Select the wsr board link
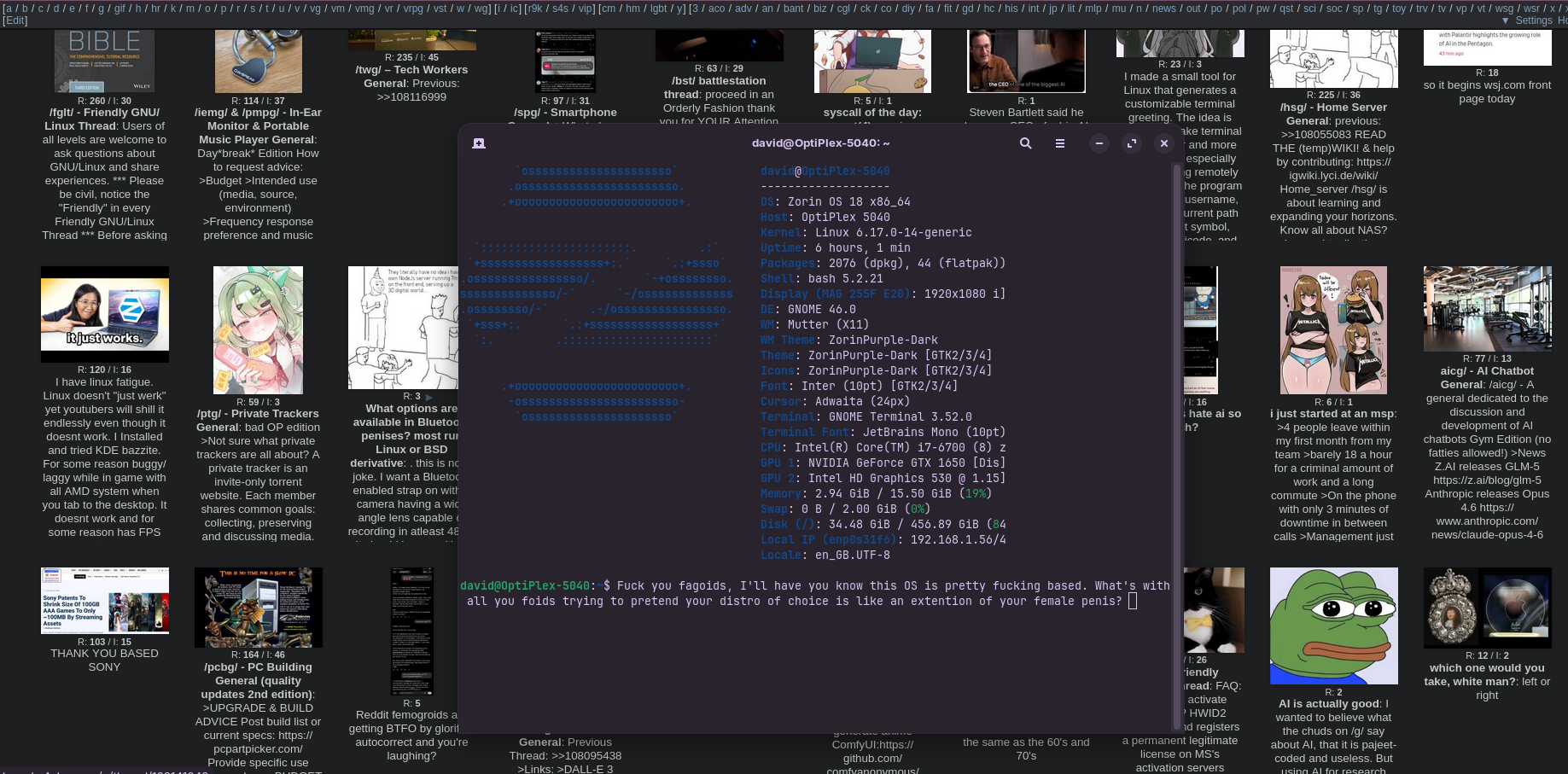The height and width of the screenshot is (774, 1568). [1532, 9]
